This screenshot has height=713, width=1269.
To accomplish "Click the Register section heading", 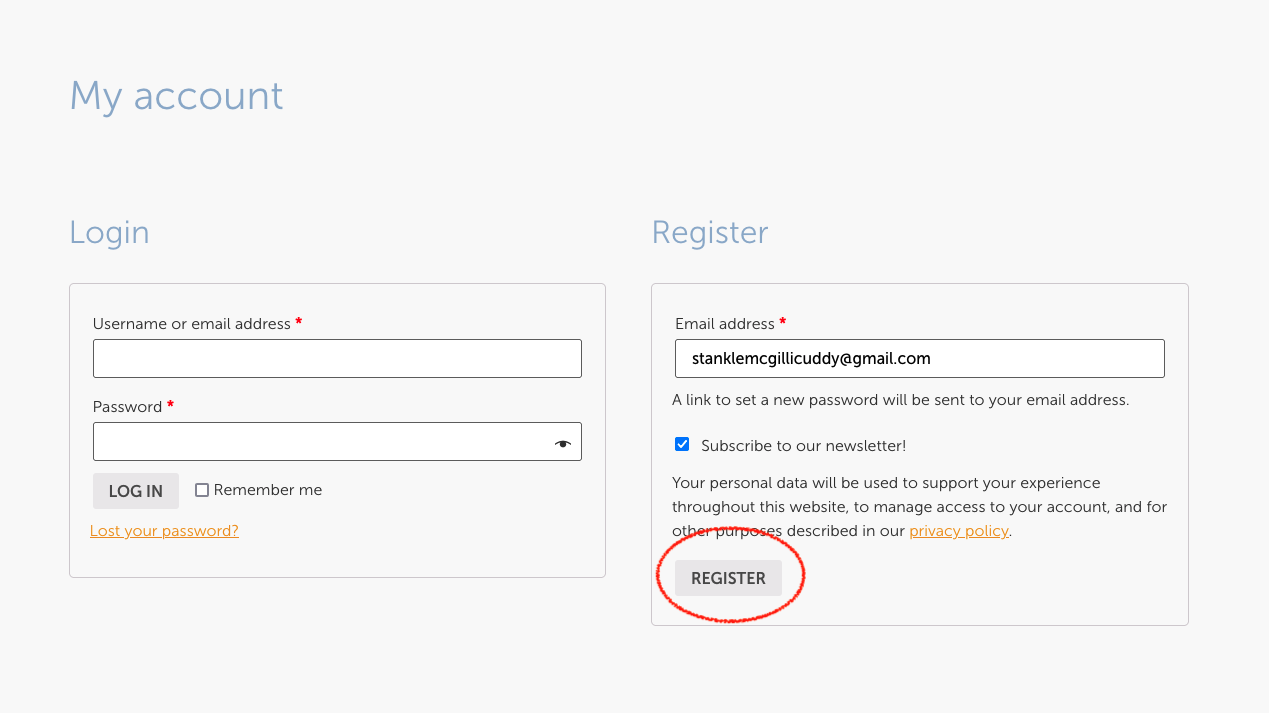I will coord(709,232).
